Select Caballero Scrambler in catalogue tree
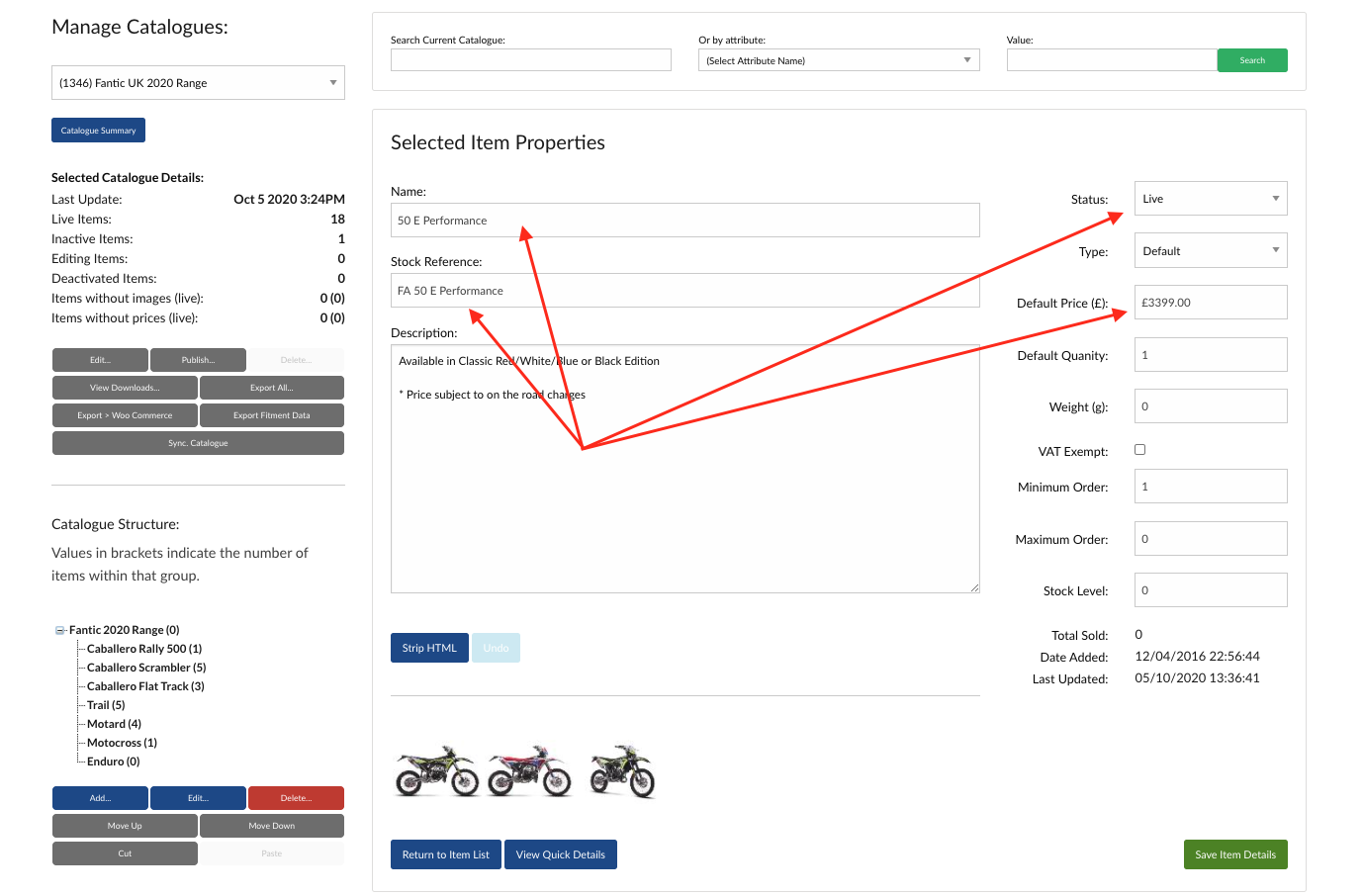The height and width of the screenshot is (896, 1363). [145, 668]
